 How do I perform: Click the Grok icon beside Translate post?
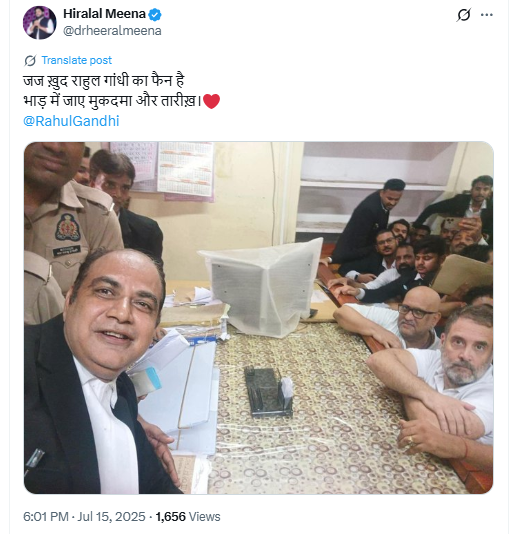click(x=30, y=61)
